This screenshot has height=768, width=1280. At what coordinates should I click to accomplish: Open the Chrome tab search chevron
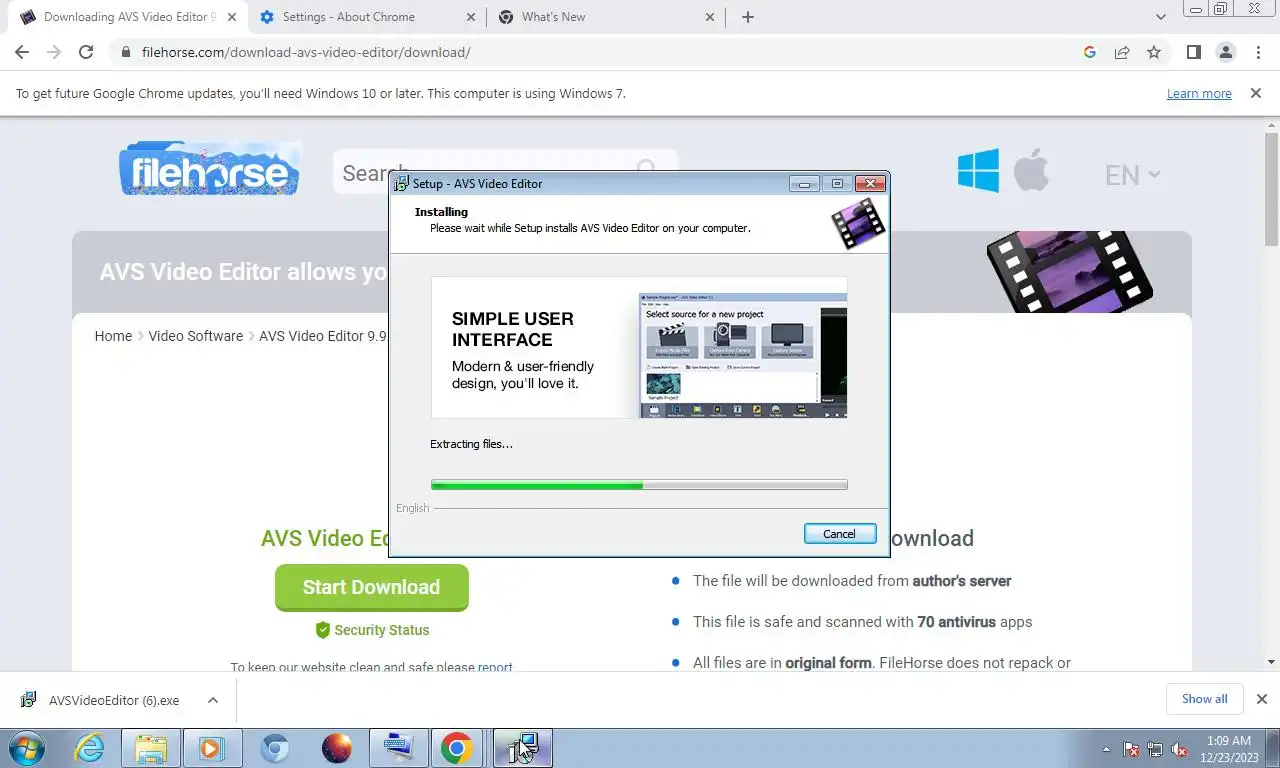(x=1161, y=17)
